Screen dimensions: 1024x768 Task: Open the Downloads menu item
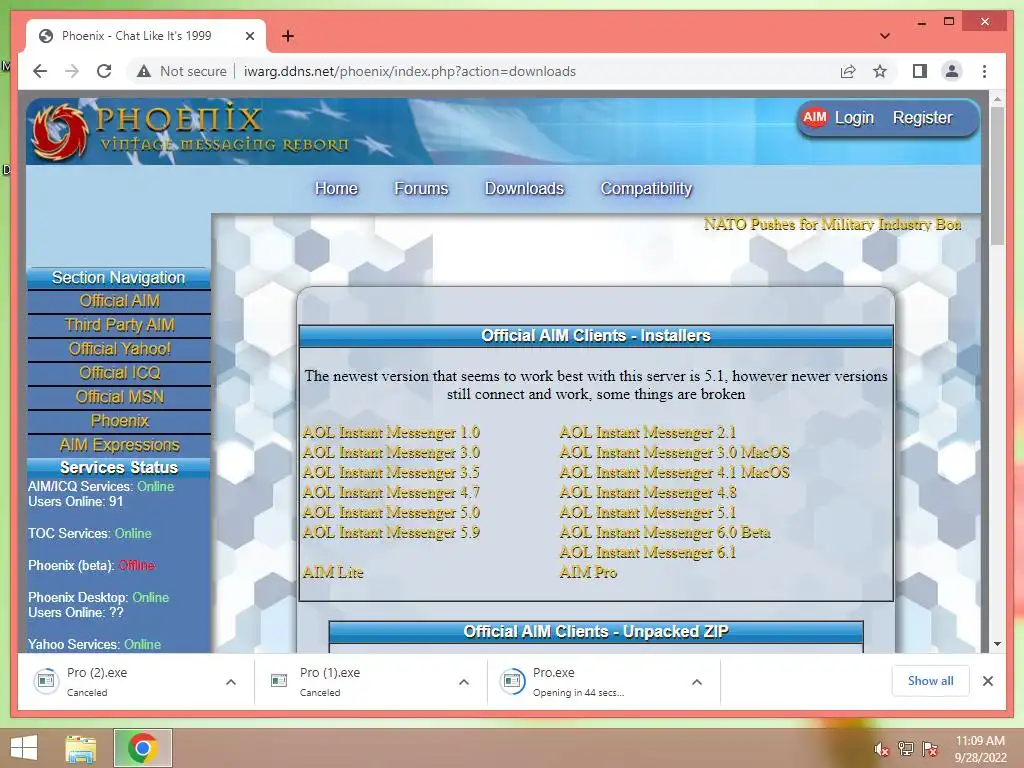pyautogui.click(x=524, y=189)
